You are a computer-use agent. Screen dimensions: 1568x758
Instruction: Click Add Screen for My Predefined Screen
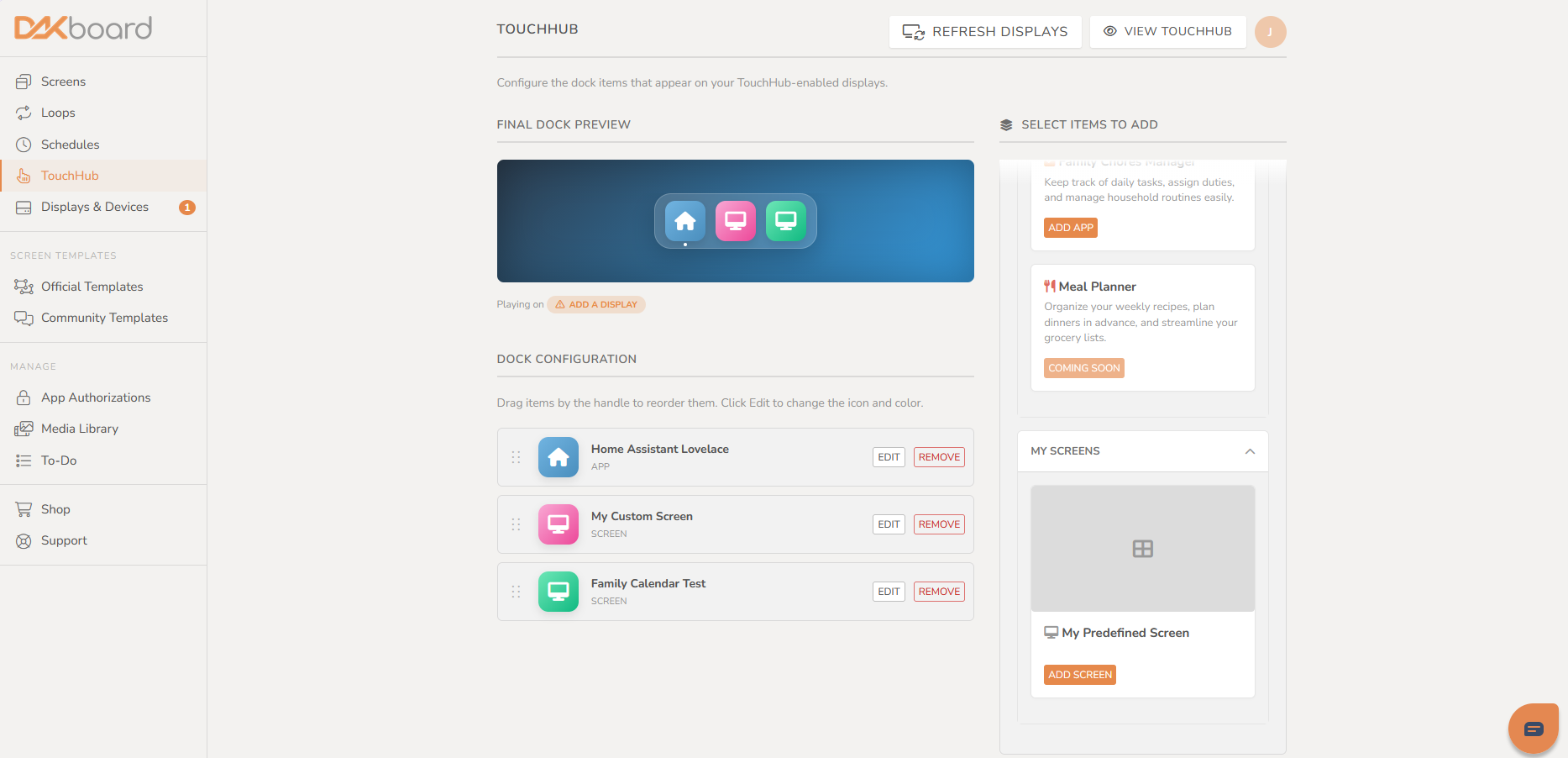pyautogui.click(x=1080, y=675)
